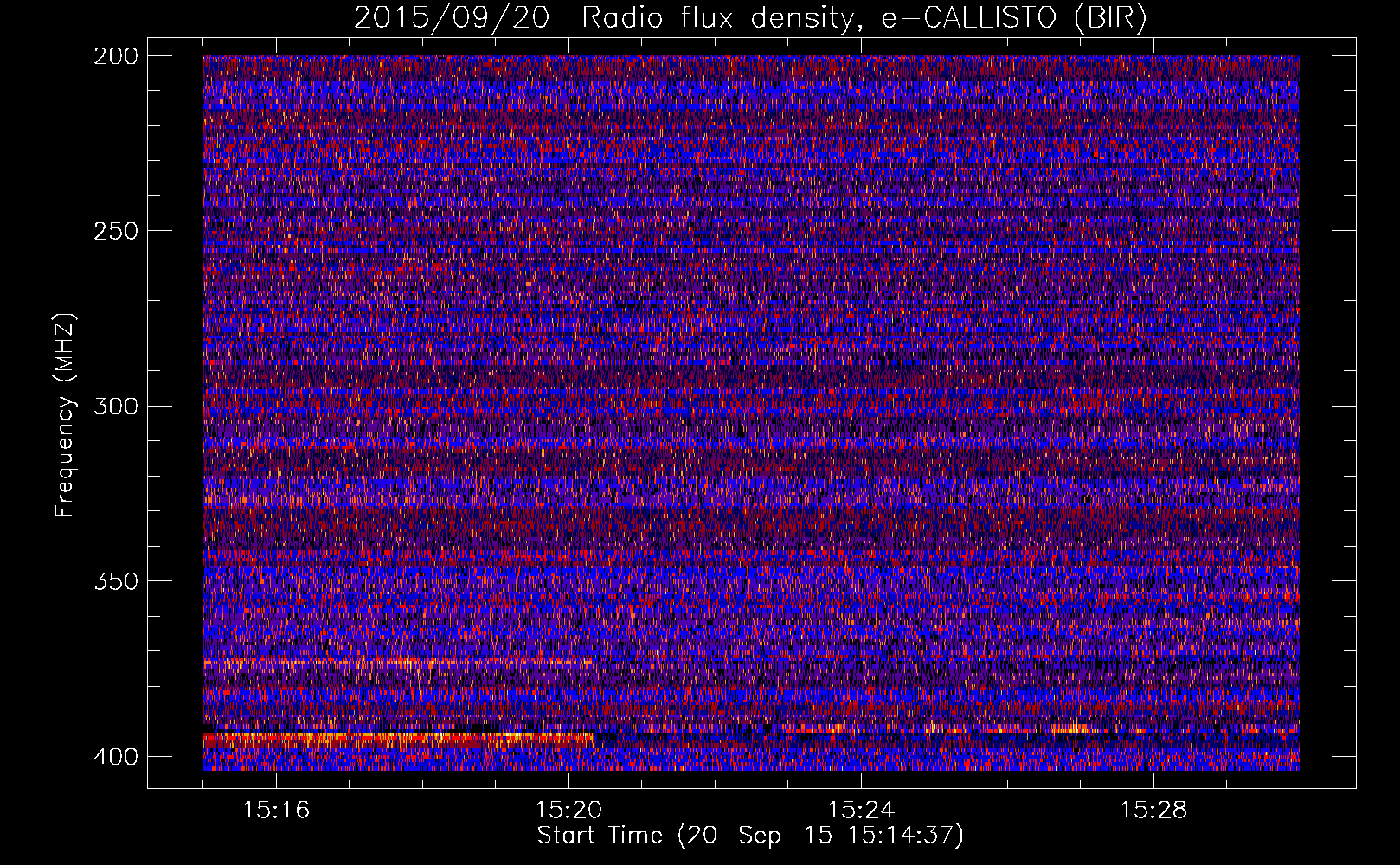Click the 400 frequency tick label
The image size is (1400, 865).
[x=115, y=756]
